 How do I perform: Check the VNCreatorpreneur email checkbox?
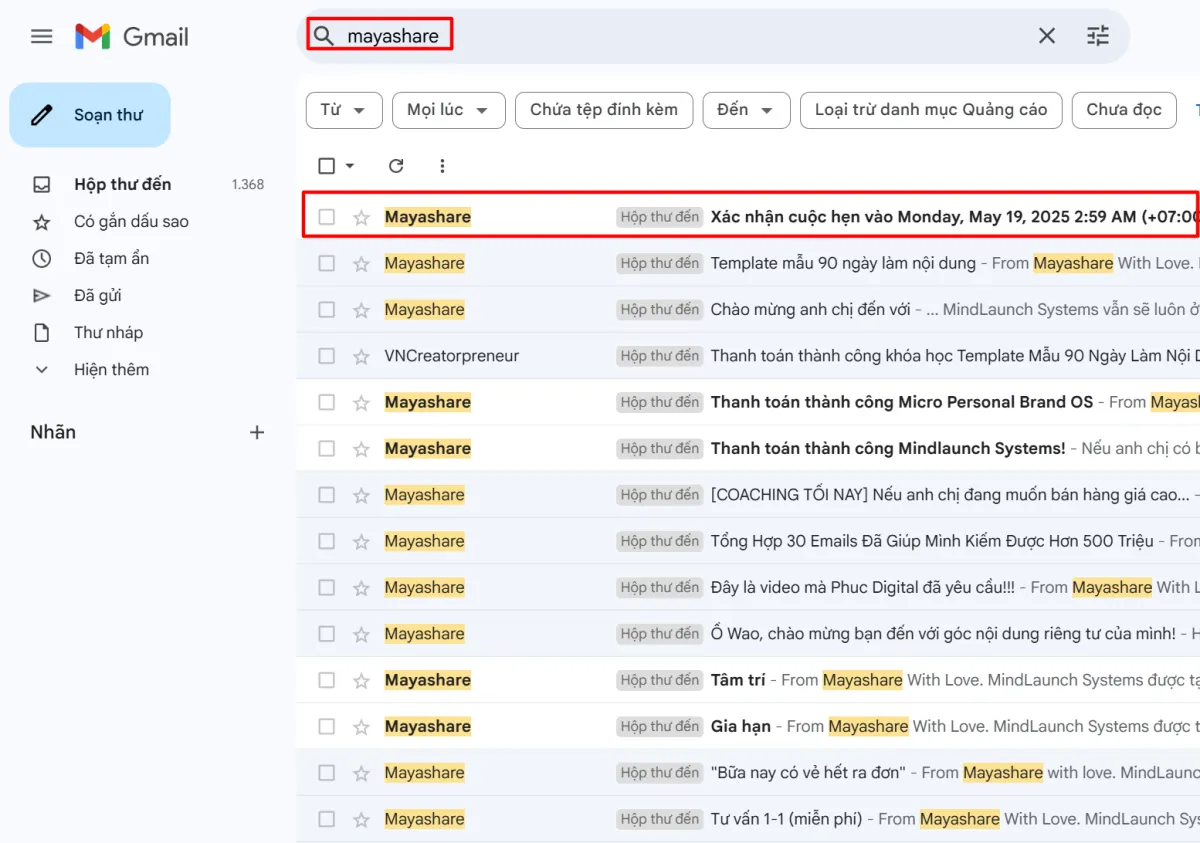click(x=326, y=356)
